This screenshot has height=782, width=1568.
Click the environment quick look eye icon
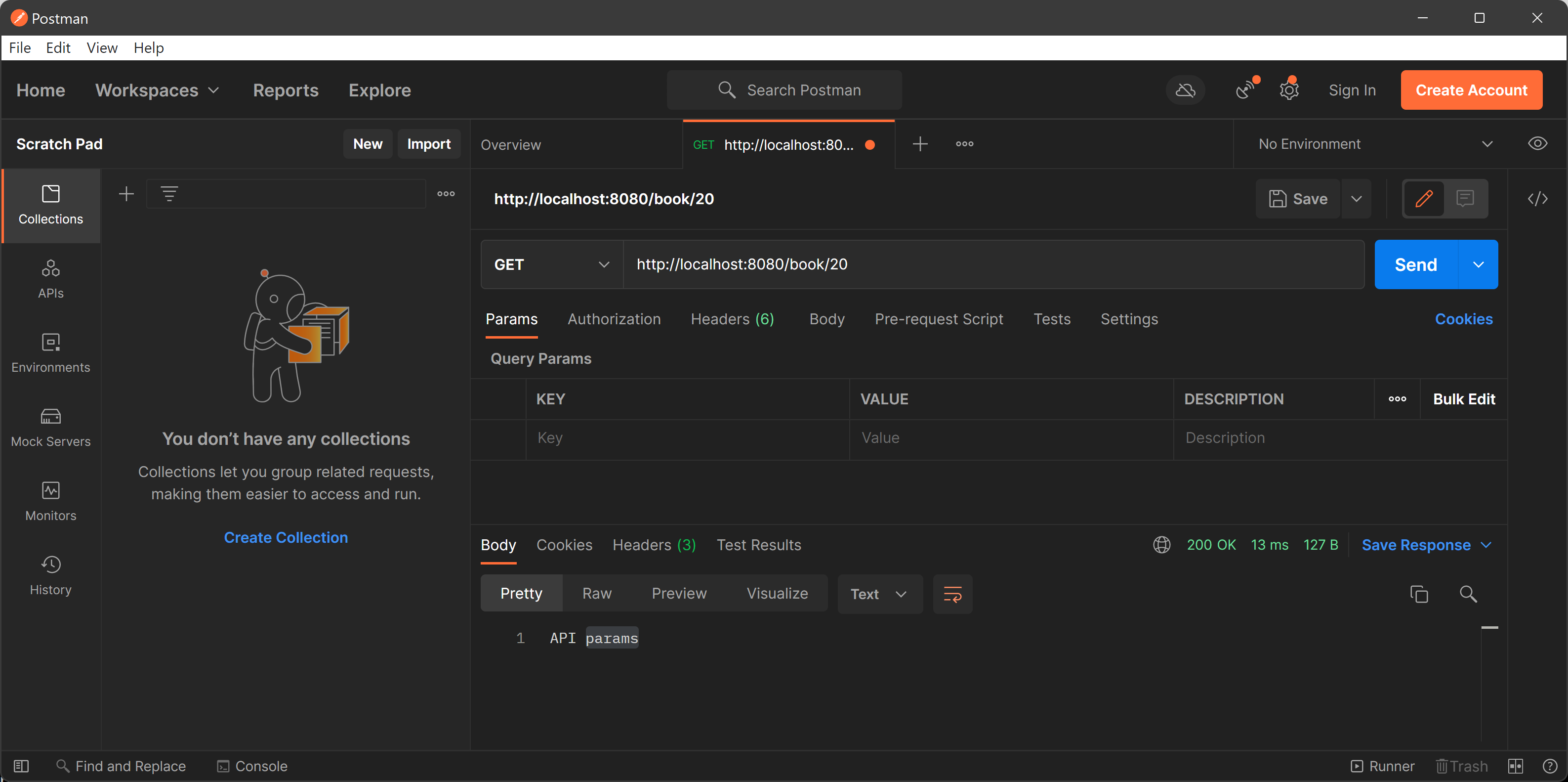(x=1537, y=144)
